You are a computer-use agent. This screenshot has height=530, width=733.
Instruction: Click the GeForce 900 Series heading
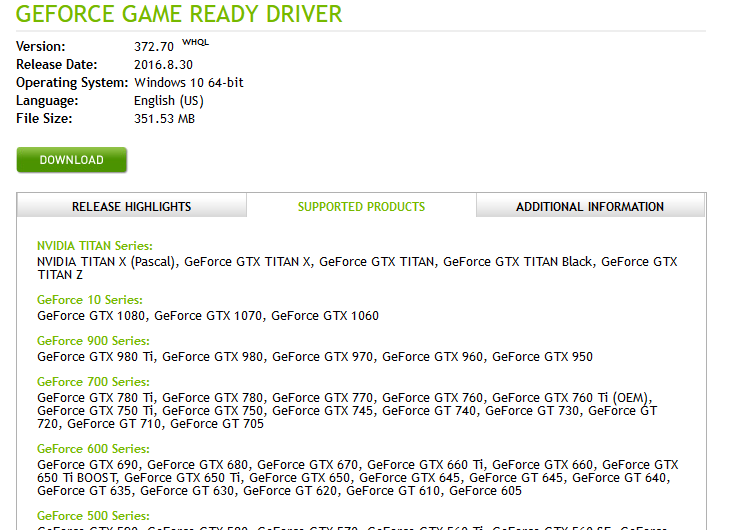point(93,341)
